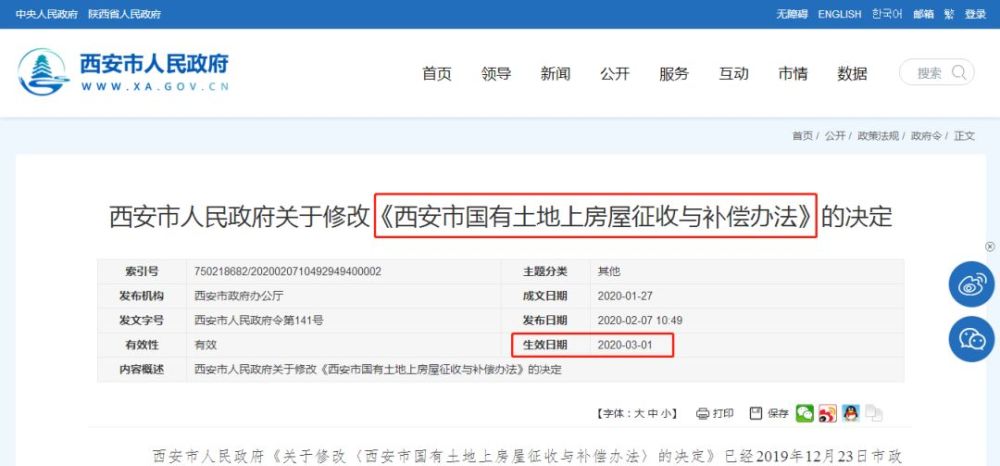Close the floating sidebar with X
This screenshot has height=466, width=1000.
(x=990, y=247)
